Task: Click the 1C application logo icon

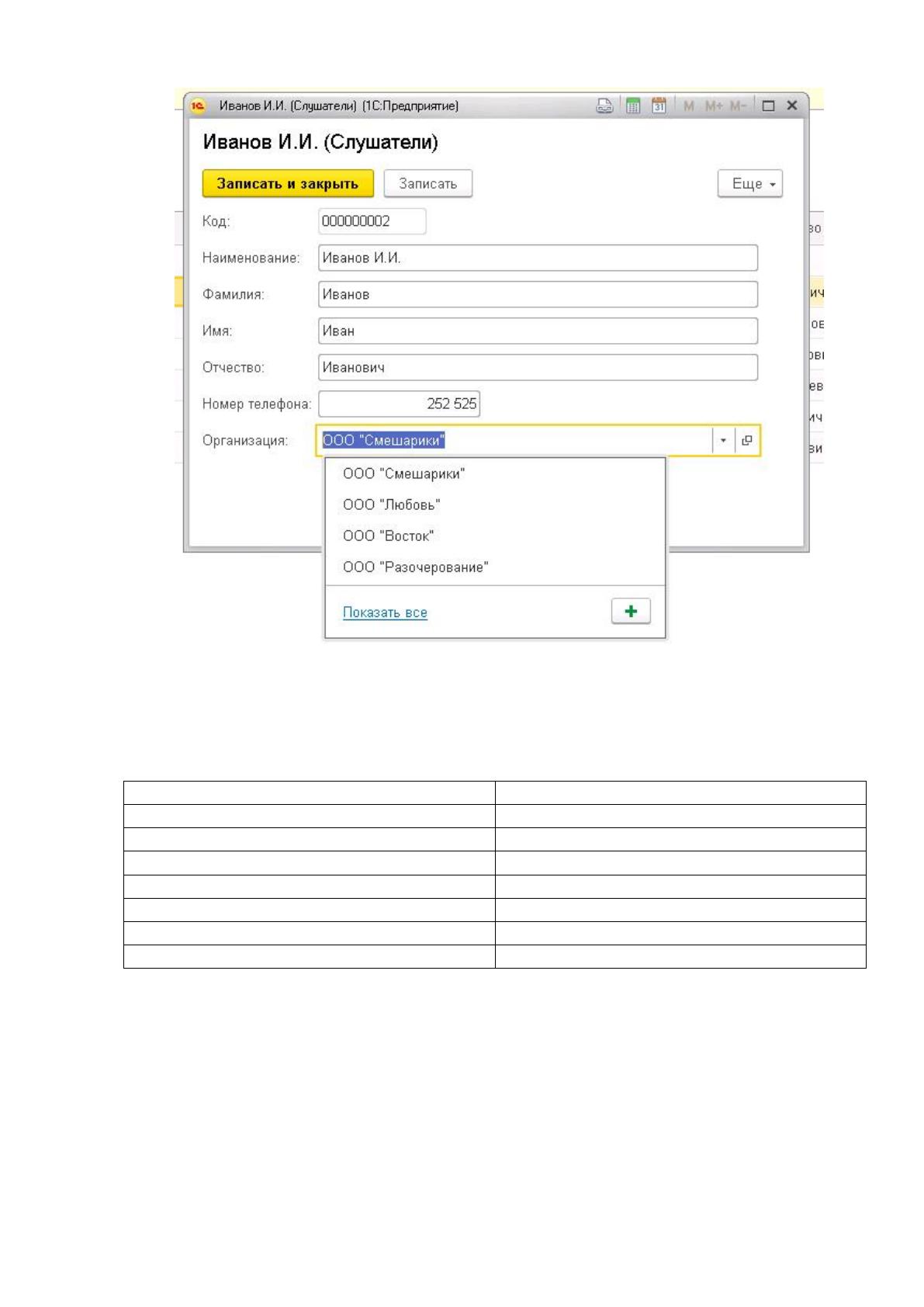Action: [199, 106]
